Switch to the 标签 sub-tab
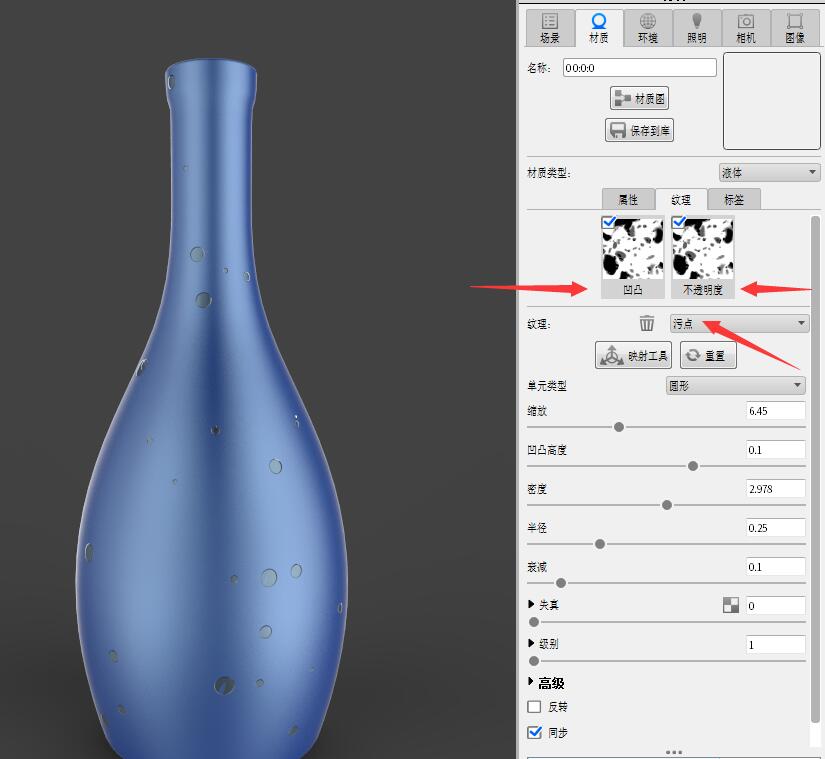The height and width of the screenshot is (759, 825). pos(734,199)
